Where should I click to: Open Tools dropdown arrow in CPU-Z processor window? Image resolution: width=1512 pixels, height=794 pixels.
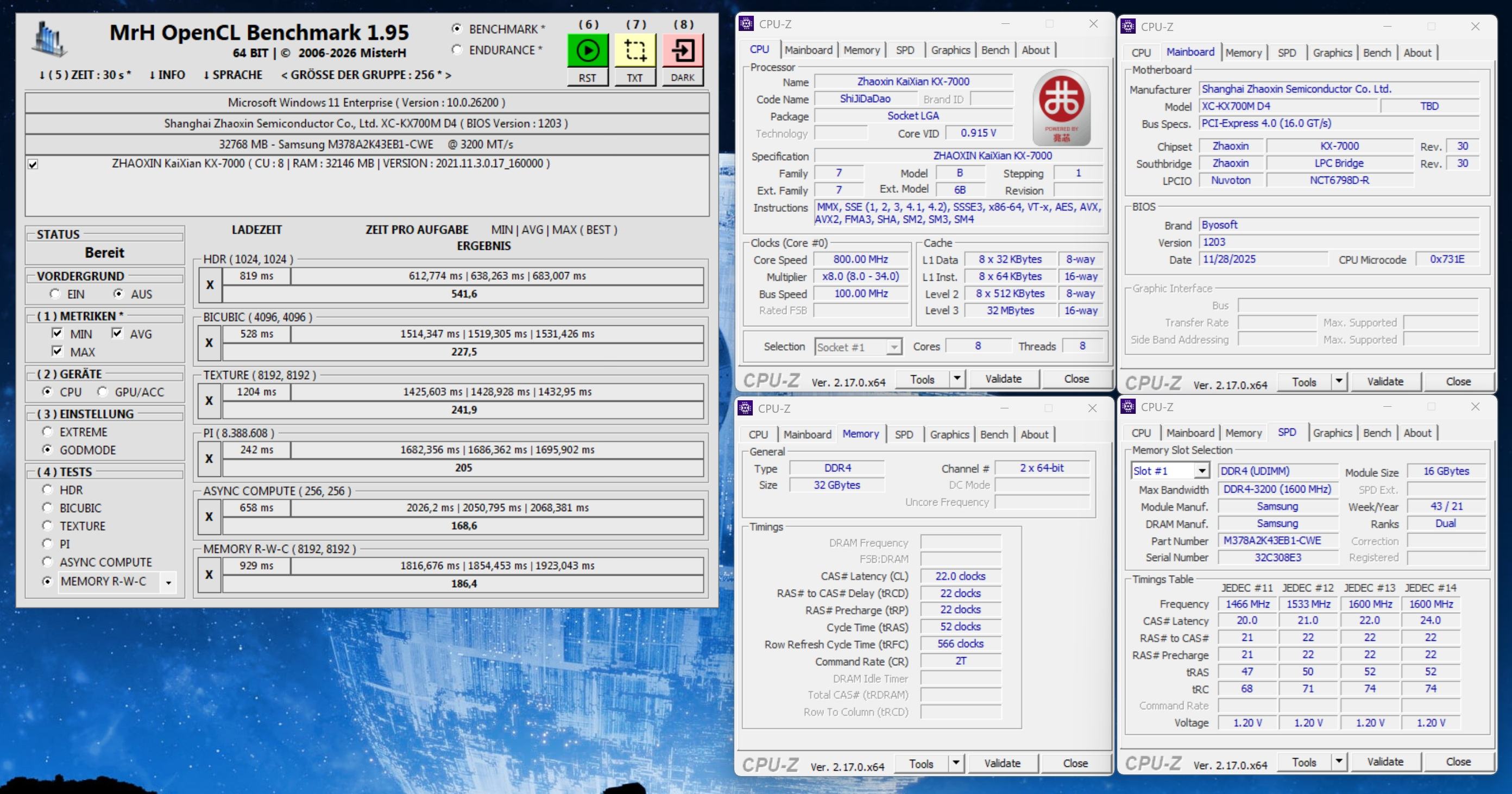[x=957, y=379]
